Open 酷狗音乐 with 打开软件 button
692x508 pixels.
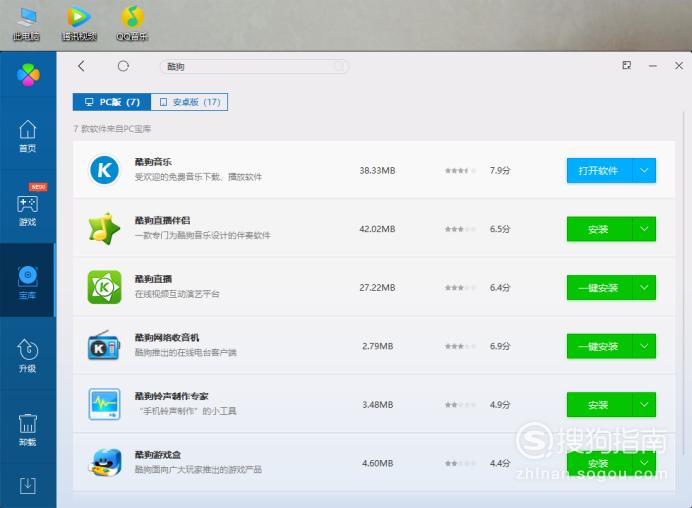pos(599,170)
